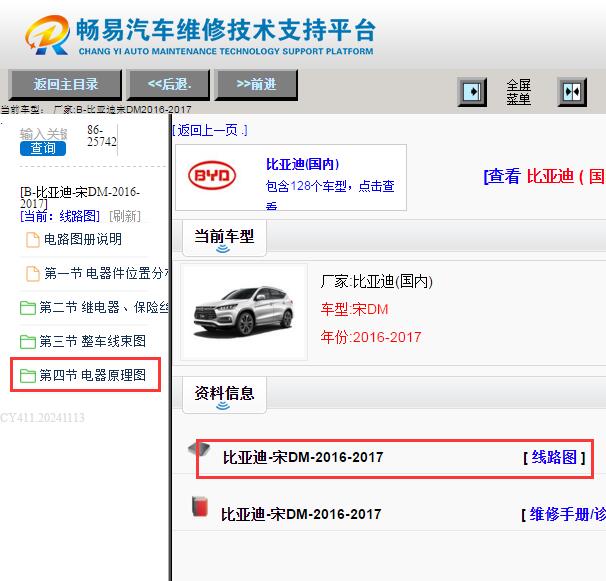Click the 当前：线路图 link in sidebar
Viewport: 606px width, 581px height.
click(60, 216)
